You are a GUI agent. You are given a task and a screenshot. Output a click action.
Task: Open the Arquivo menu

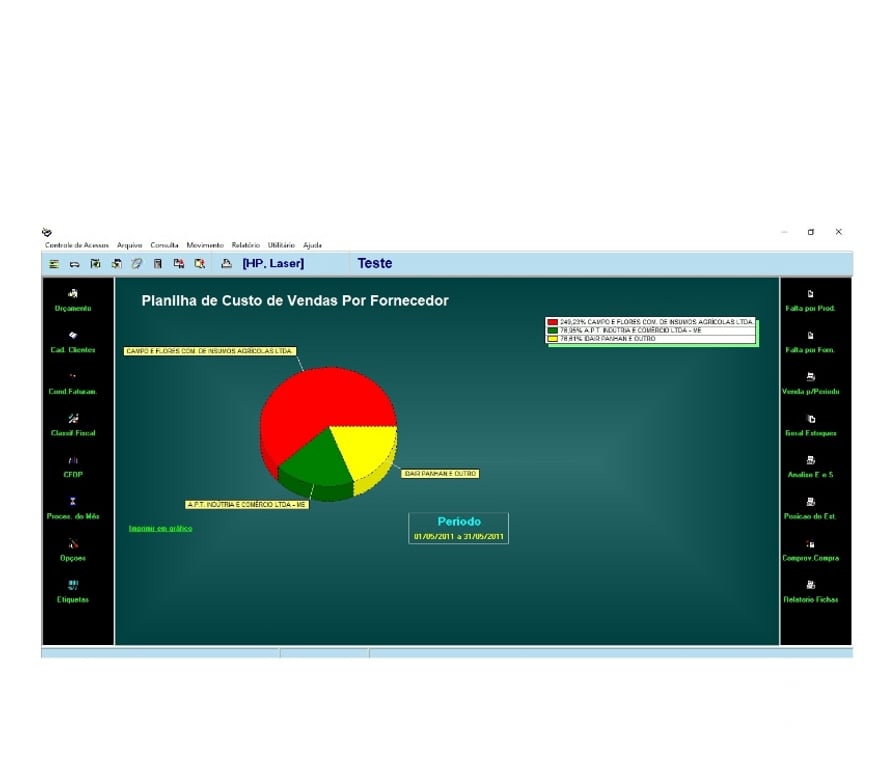click(129, 245)
